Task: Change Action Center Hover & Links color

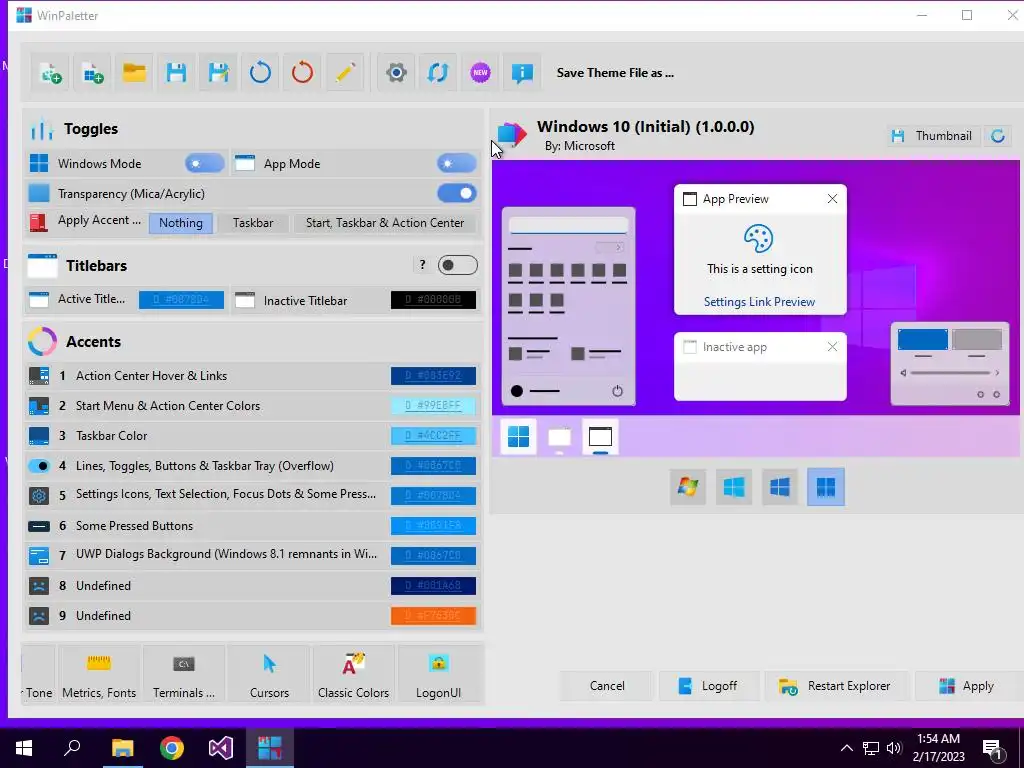Action: (433, 376)
